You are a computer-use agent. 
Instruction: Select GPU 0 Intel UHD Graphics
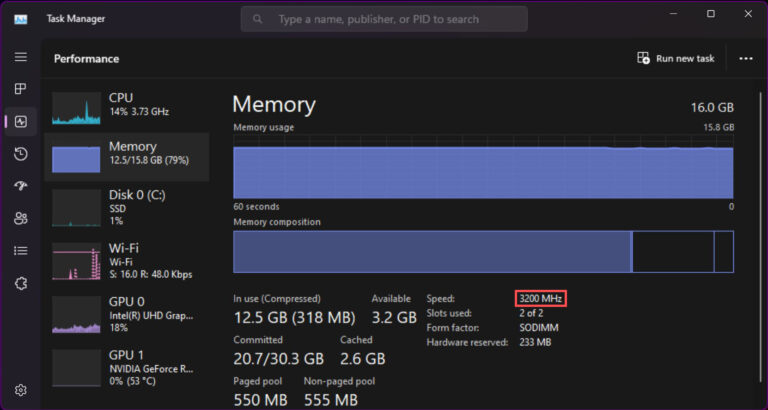[x=126, y=313]
